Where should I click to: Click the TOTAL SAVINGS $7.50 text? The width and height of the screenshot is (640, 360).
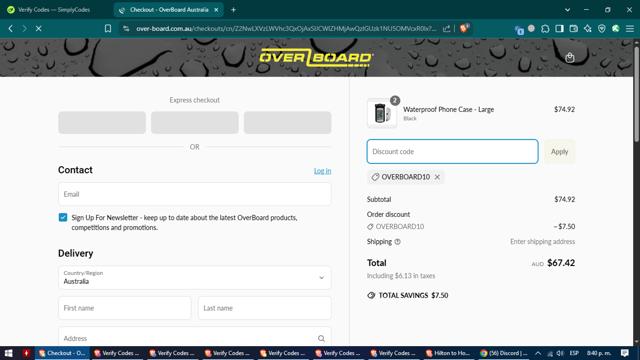(x=413, y=296)
